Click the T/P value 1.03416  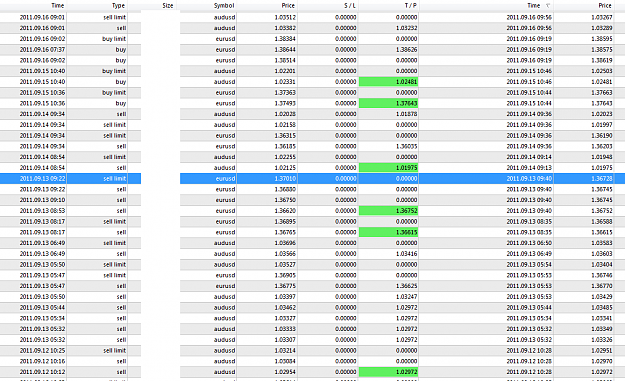tap(407, 254)
